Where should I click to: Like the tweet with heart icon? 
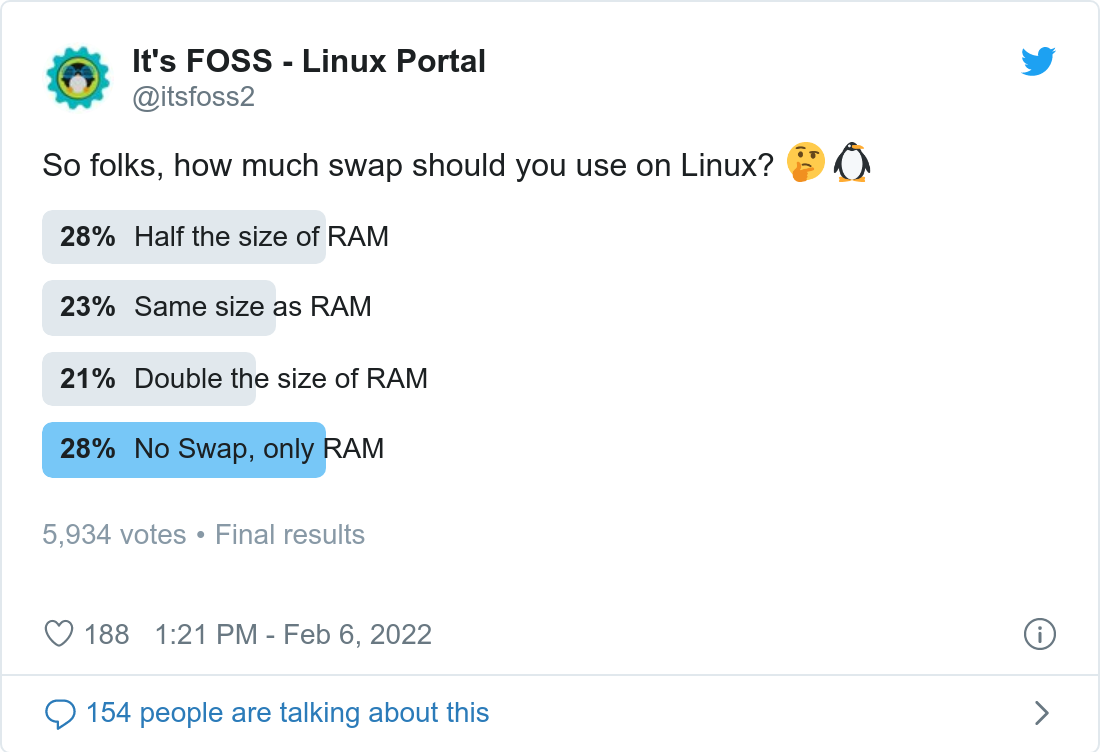(60, 634)
